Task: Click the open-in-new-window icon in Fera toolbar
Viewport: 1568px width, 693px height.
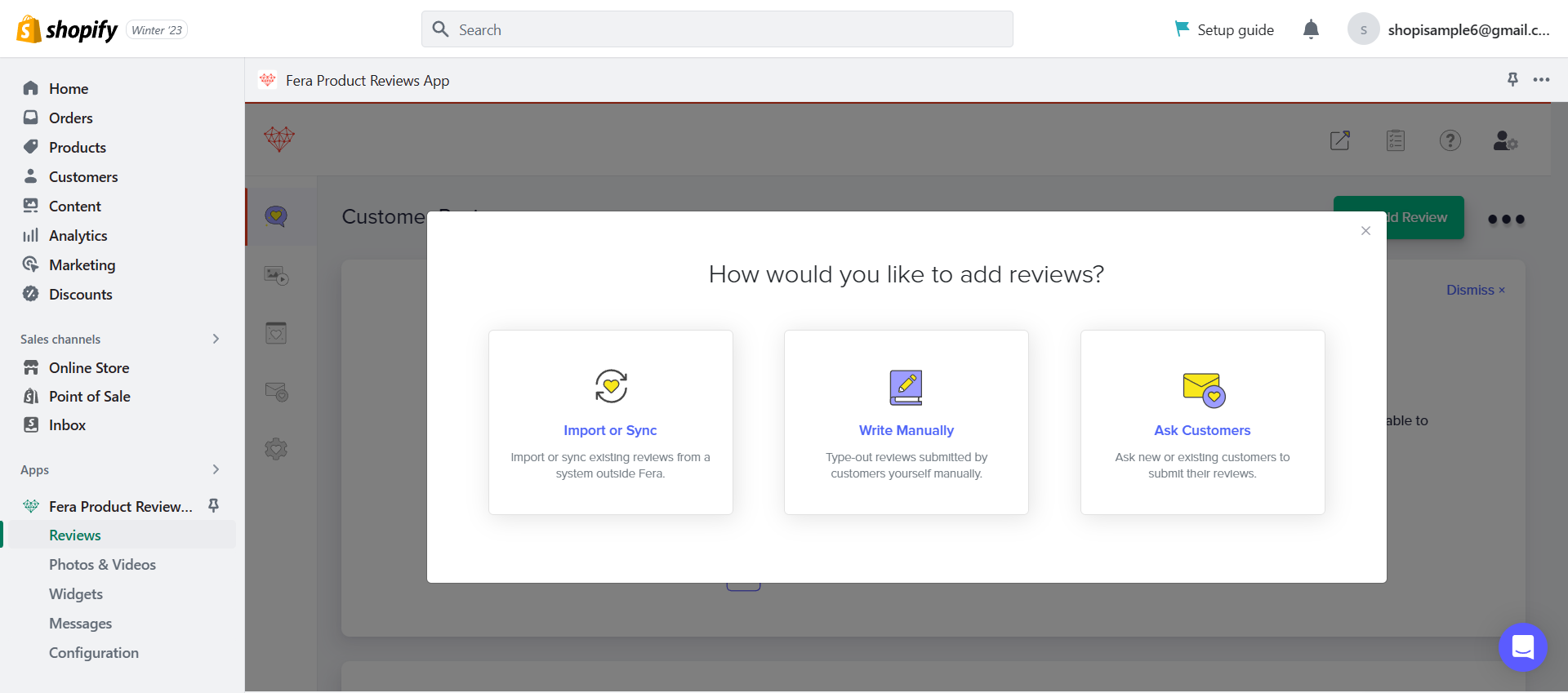Action: coord(1340,140)
